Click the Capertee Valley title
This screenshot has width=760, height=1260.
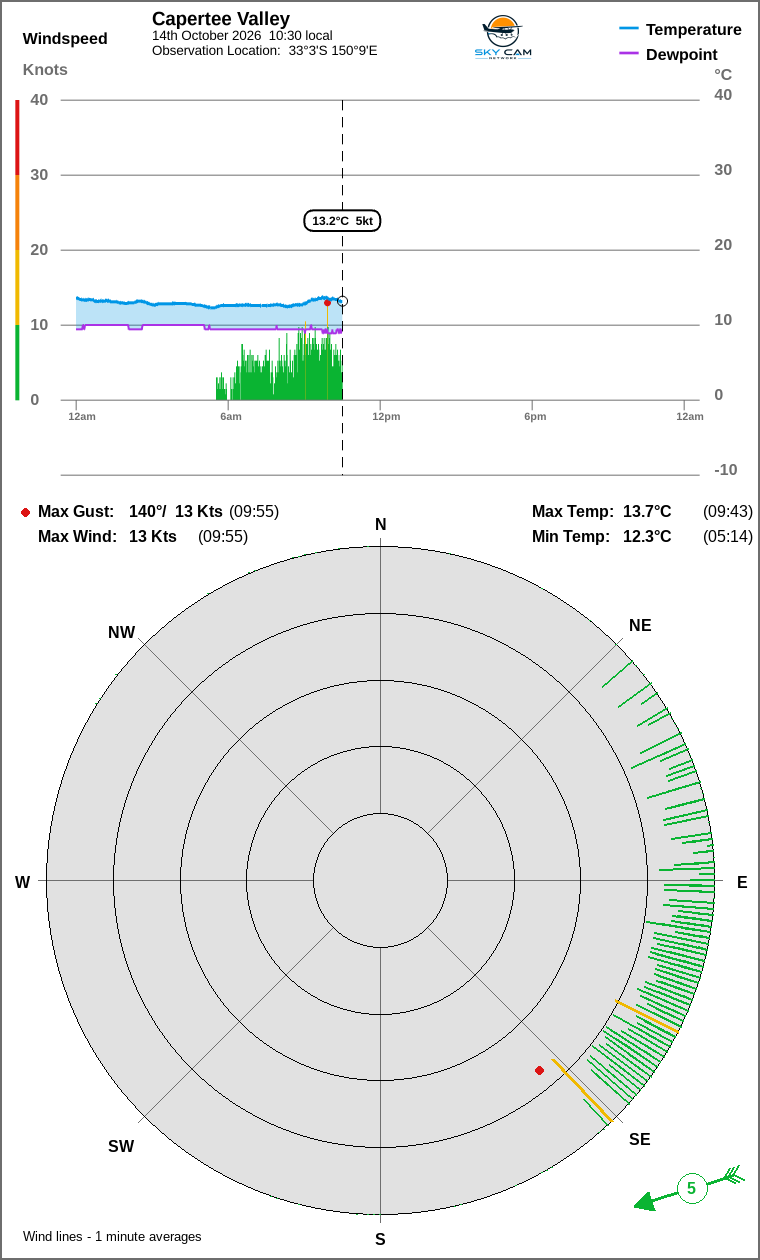click(221, 19)
